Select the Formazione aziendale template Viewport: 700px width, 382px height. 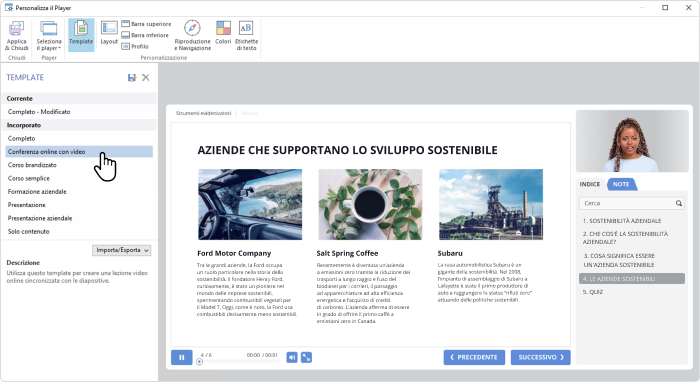click(79, 191)
